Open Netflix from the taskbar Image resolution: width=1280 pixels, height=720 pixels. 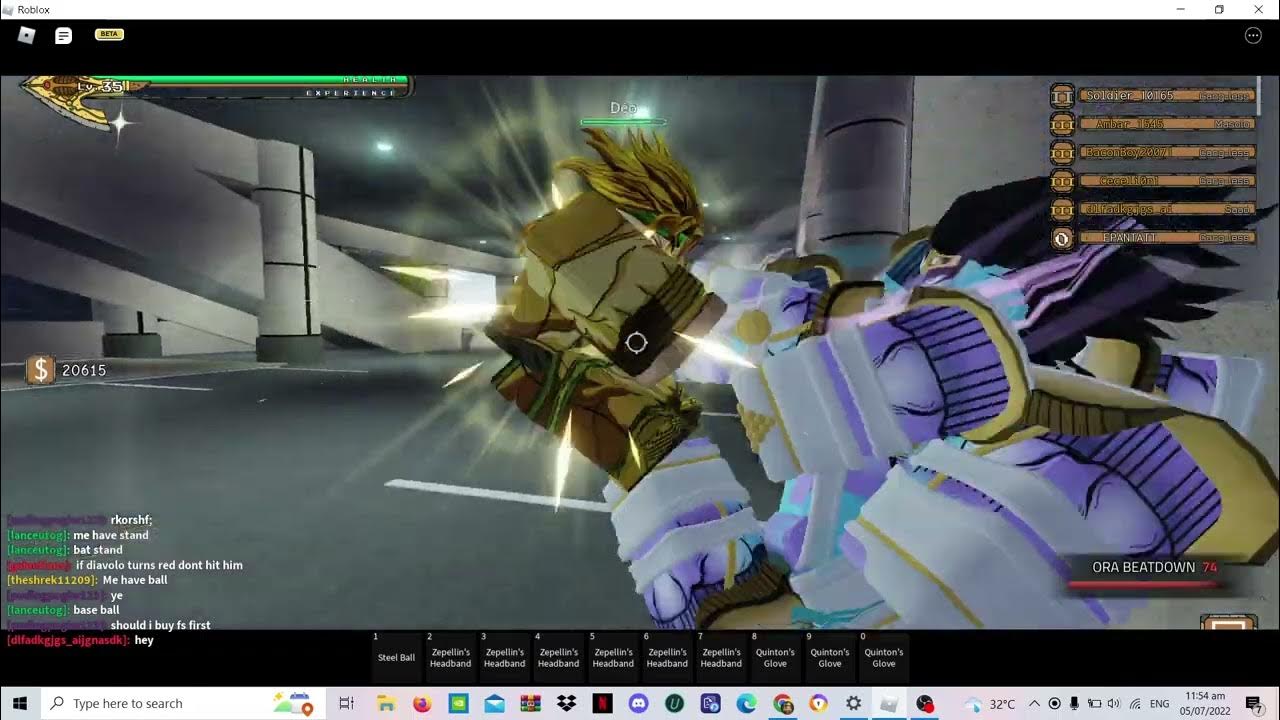click(x=602, y=703)
